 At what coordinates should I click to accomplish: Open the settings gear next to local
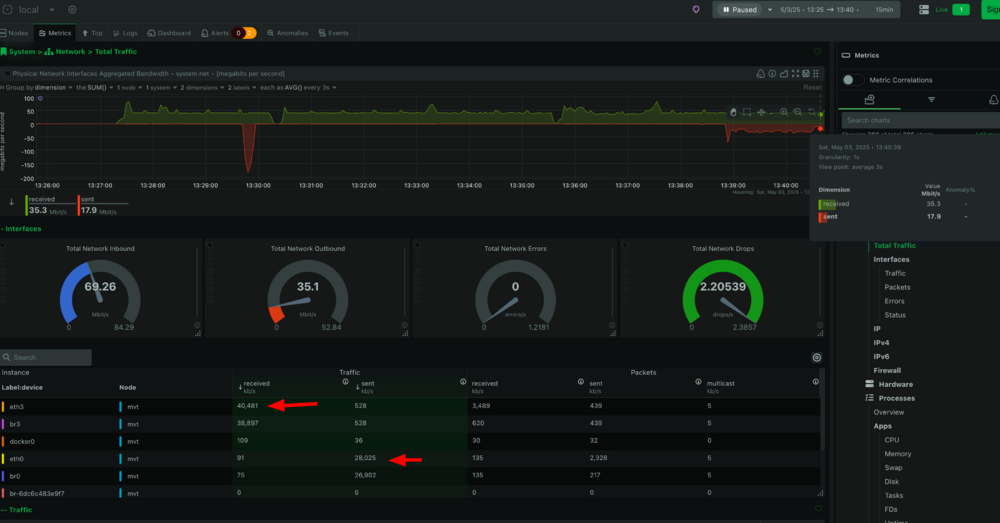[x=72, y=10]
